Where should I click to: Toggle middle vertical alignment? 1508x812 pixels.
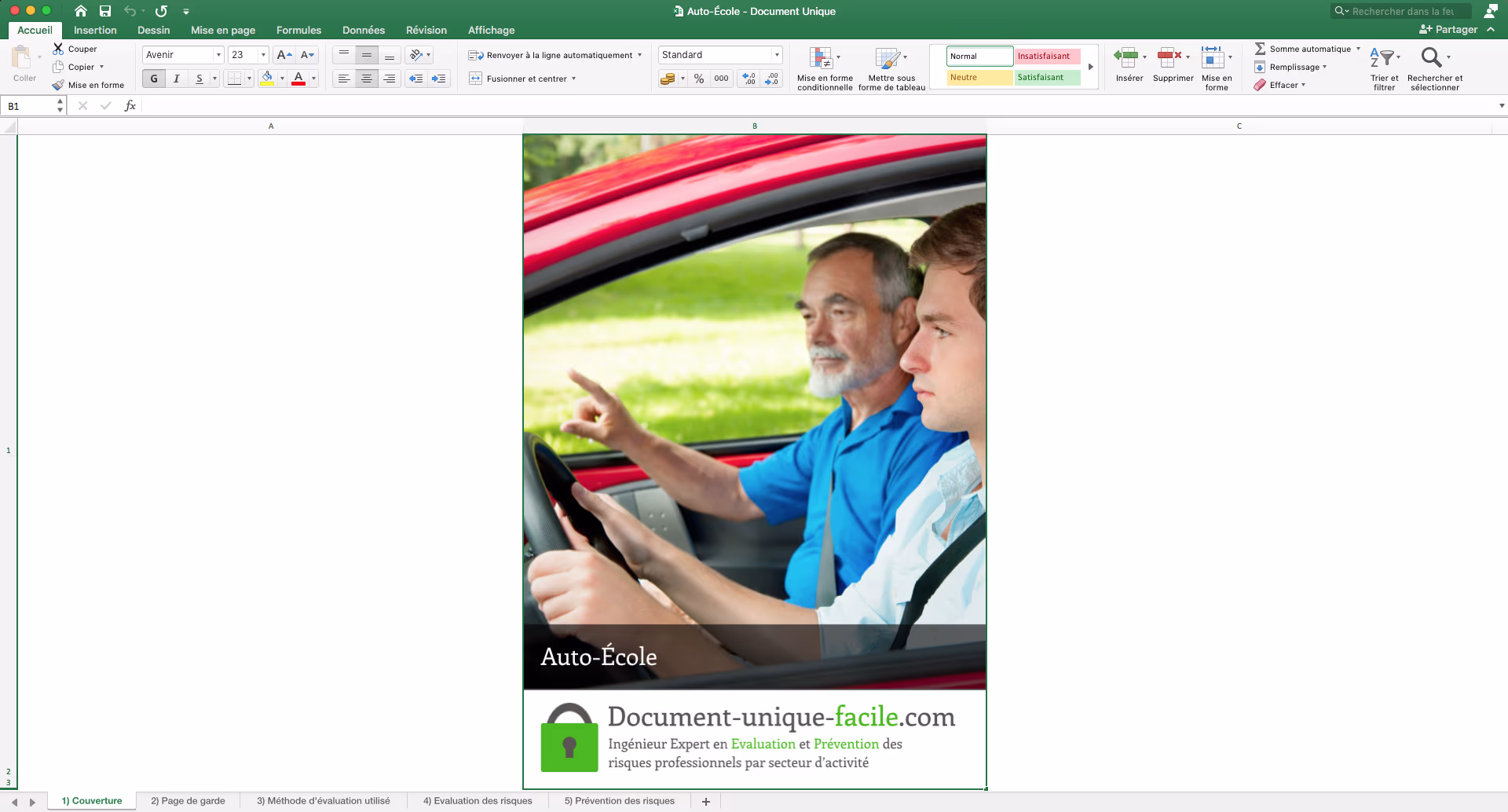point(367,55)
